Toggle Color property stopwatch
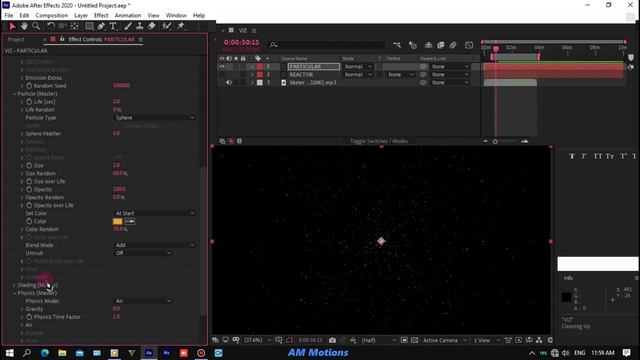The width and height of the screenshot is (640, 360). click(29, 221)
